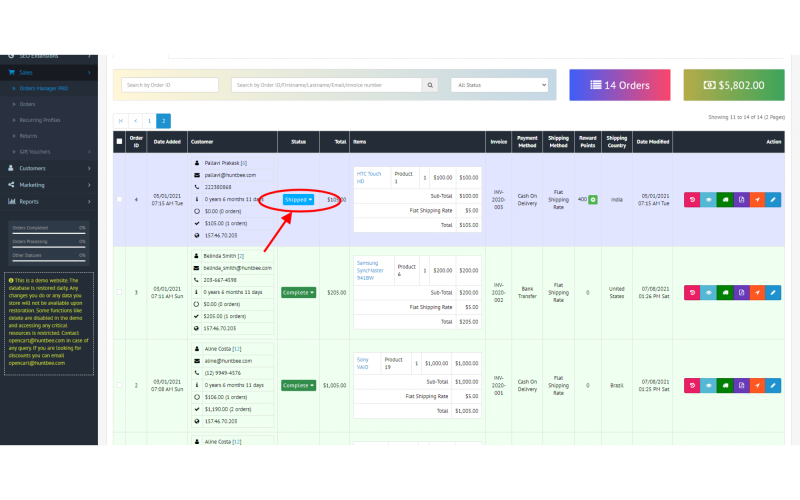Open the Shipped status dropdown for order 4
The height and width of the screenshot is (500, 800).
(x=298, y=199)
